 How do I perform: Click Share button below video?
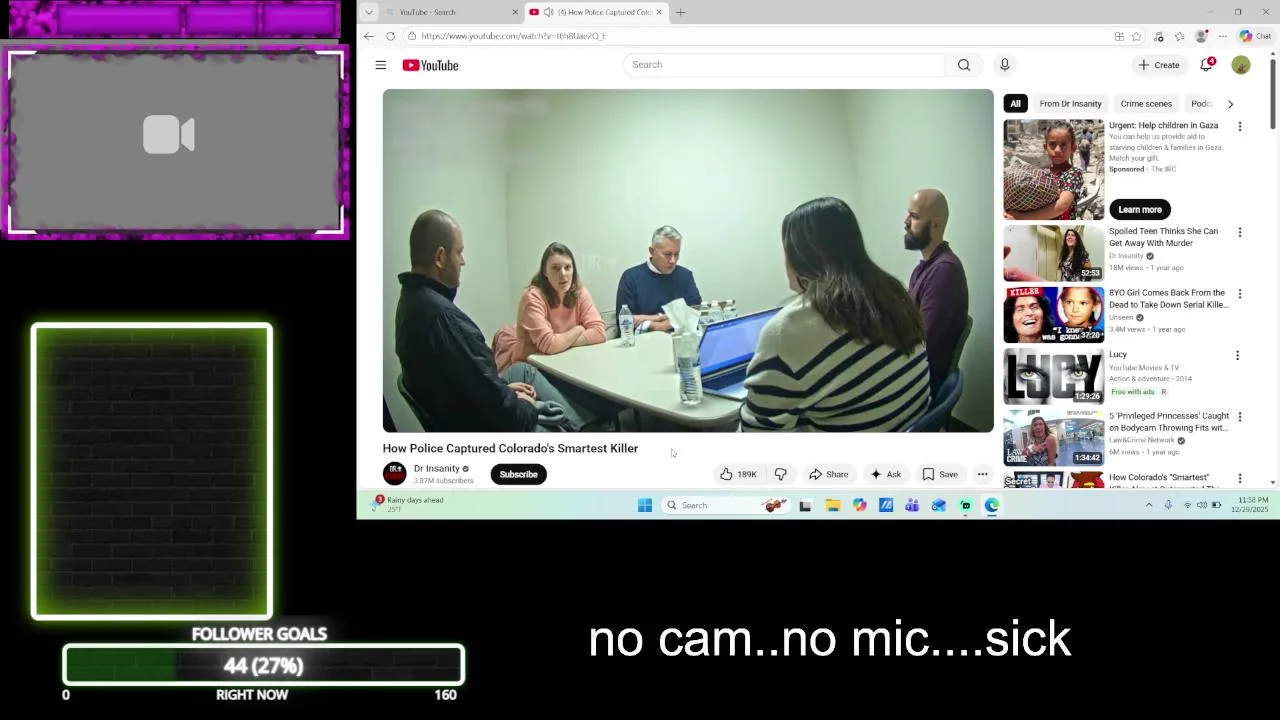(x=829, y=474)
